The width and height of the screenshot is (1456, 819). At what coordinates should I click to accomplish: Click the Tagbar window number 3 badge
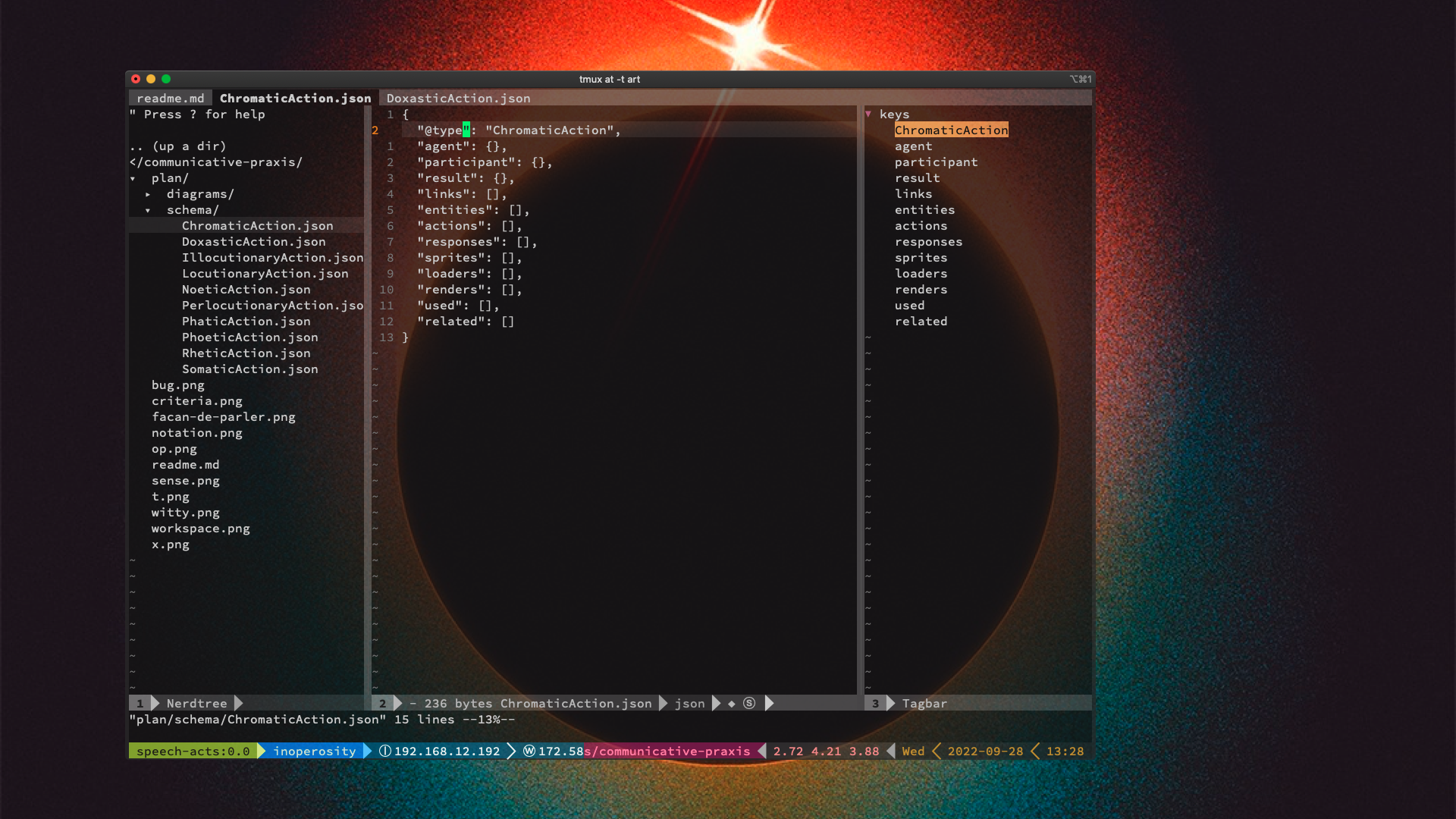tap(875, 703)
